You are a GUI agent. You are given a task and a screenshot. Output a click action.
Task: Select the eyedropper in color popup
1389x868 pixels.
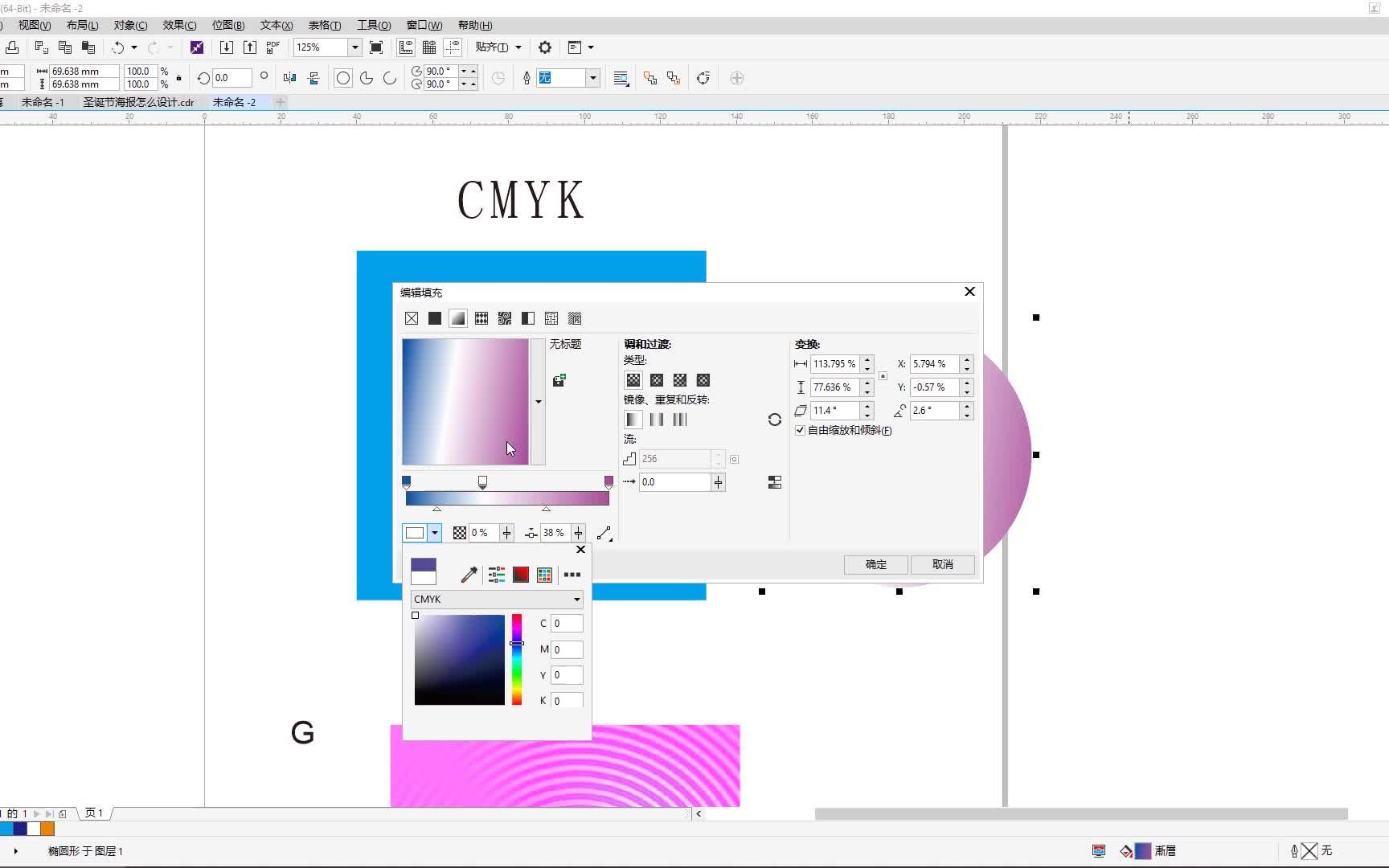click(x=469, y=575)
